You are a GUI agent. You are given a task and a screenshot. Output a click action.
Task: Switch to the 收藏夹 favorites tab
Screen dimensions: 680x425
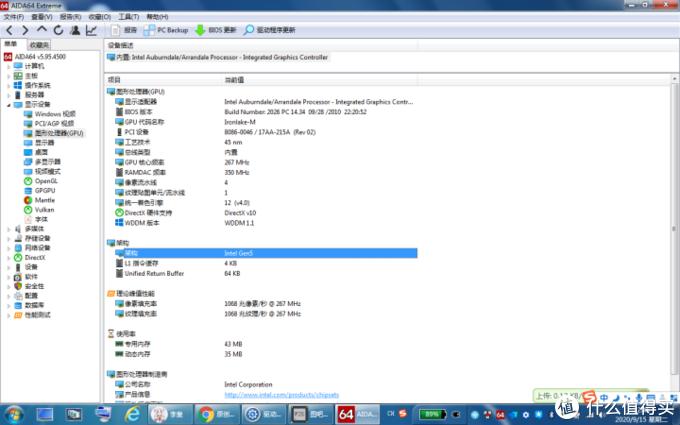[39, 45]
